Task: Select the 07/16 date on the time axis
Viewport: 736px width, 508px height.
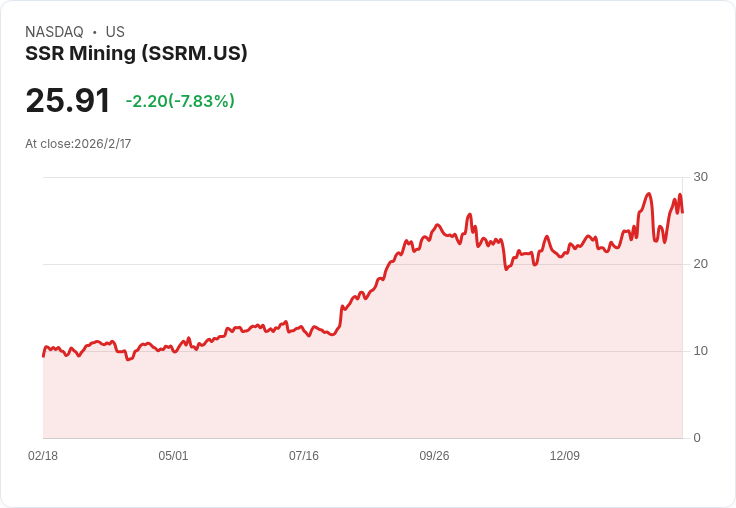Action: click(x=304, y=456)
